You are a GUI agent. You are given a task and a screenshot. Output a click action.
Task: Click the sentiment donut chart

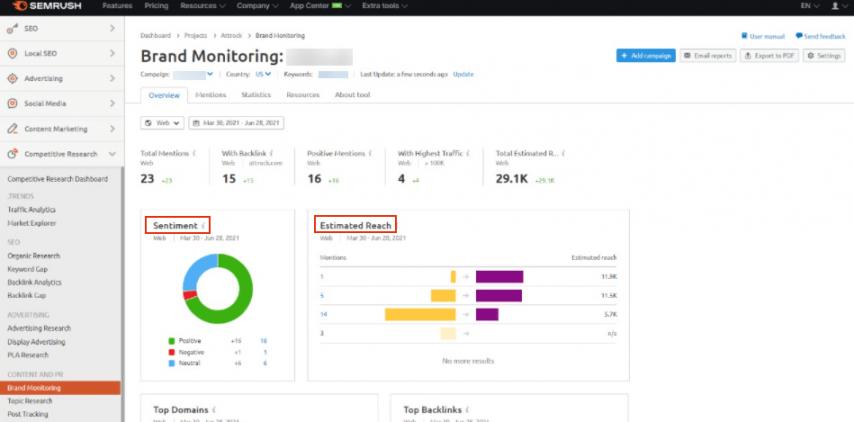[218, 289]
